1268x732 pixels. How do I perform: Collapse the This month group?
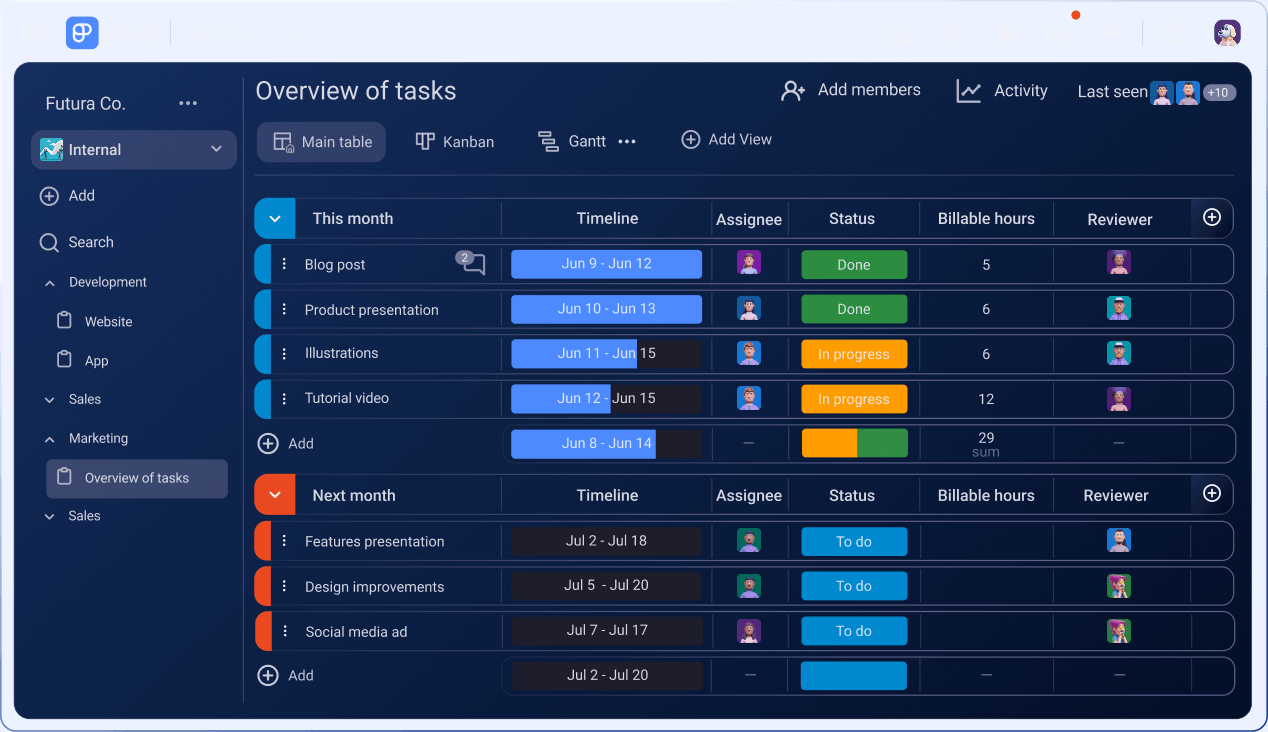coord(275,219)
